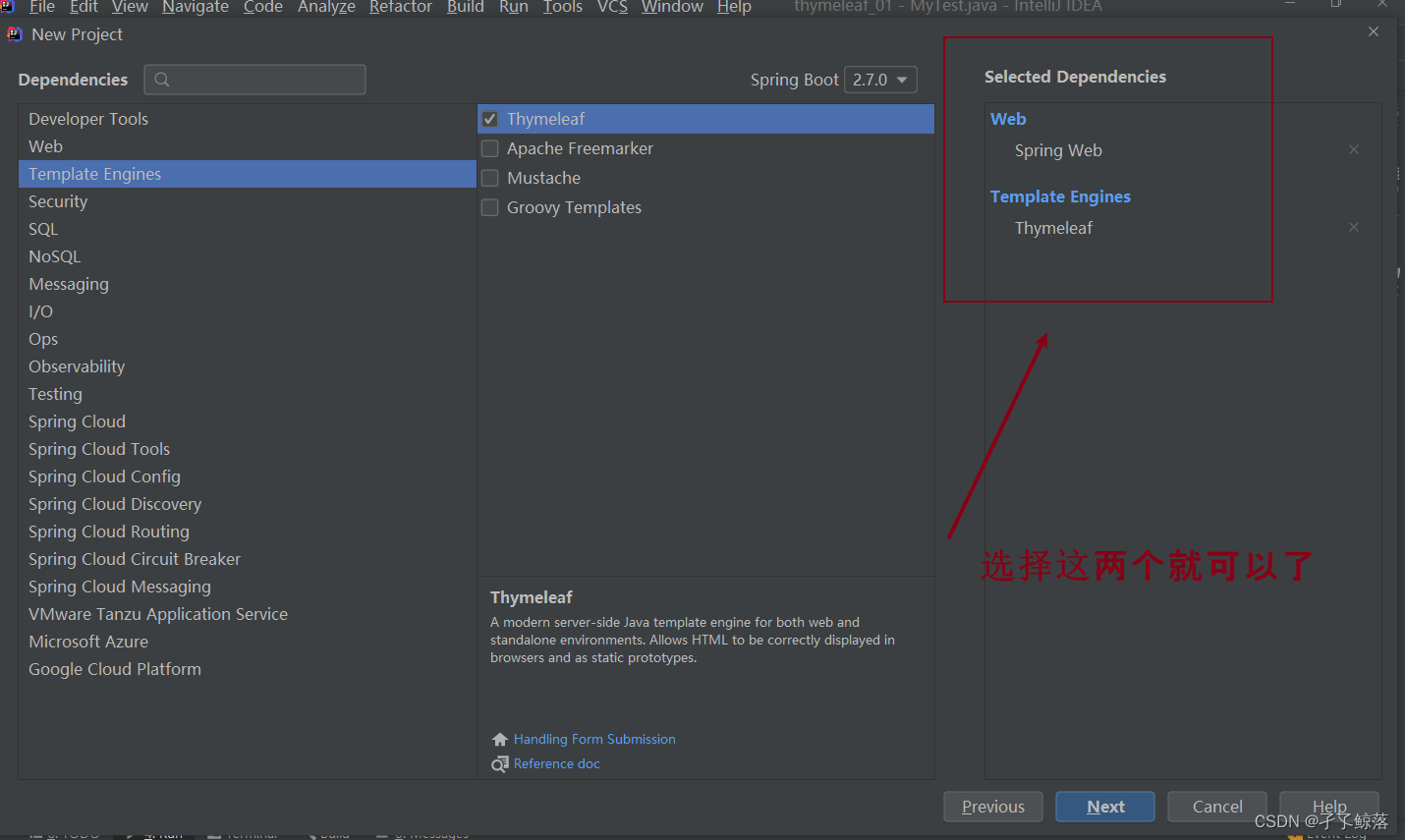
Task: Open the Build menu
Action: pyautogui.click(x=466, y=7)
